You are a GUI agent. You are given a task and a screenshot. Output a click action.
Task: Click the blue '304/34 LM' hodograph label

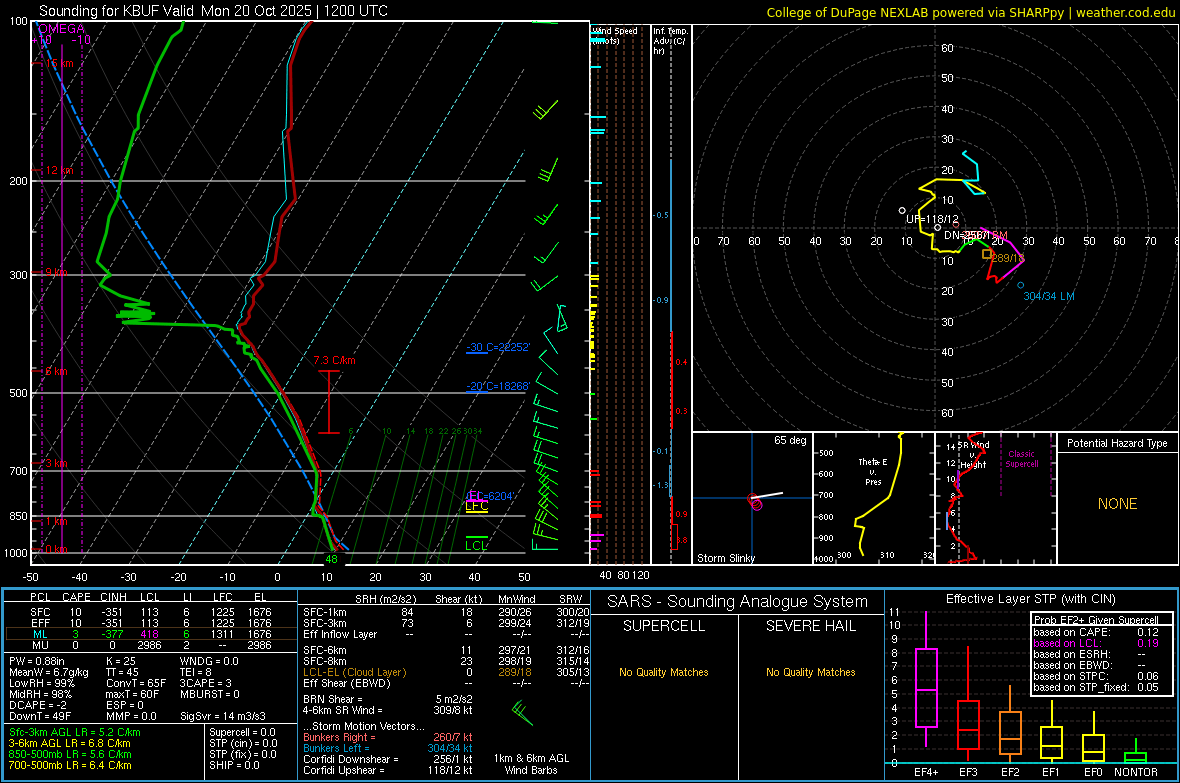point(1048,297)
